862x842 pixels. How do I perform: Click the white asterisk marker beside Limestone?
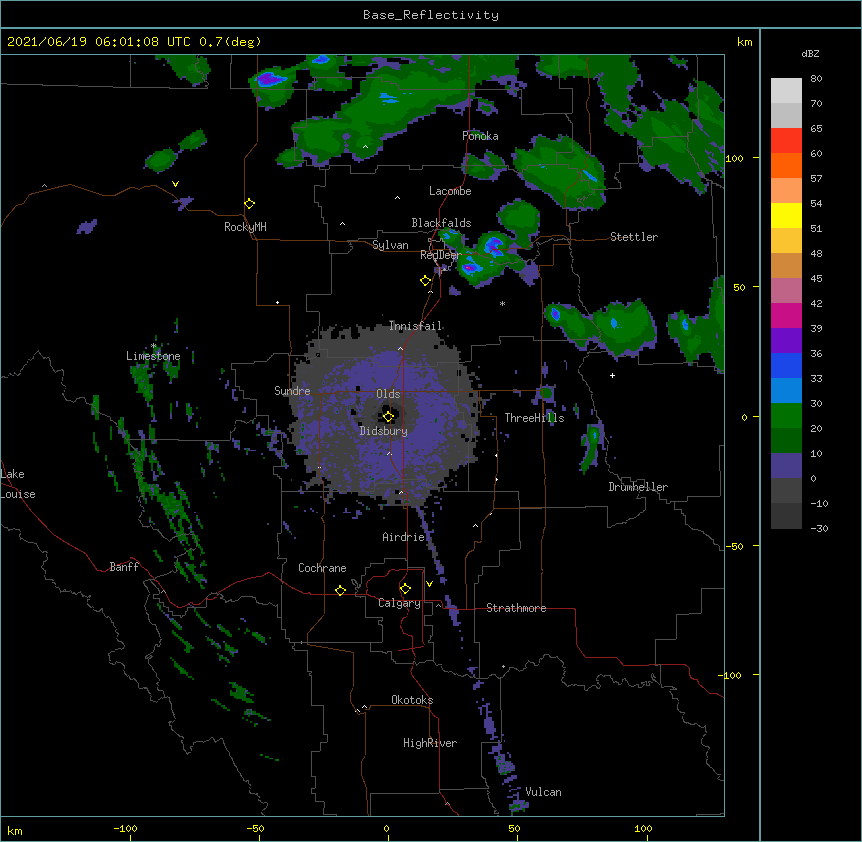coord(154,346)
